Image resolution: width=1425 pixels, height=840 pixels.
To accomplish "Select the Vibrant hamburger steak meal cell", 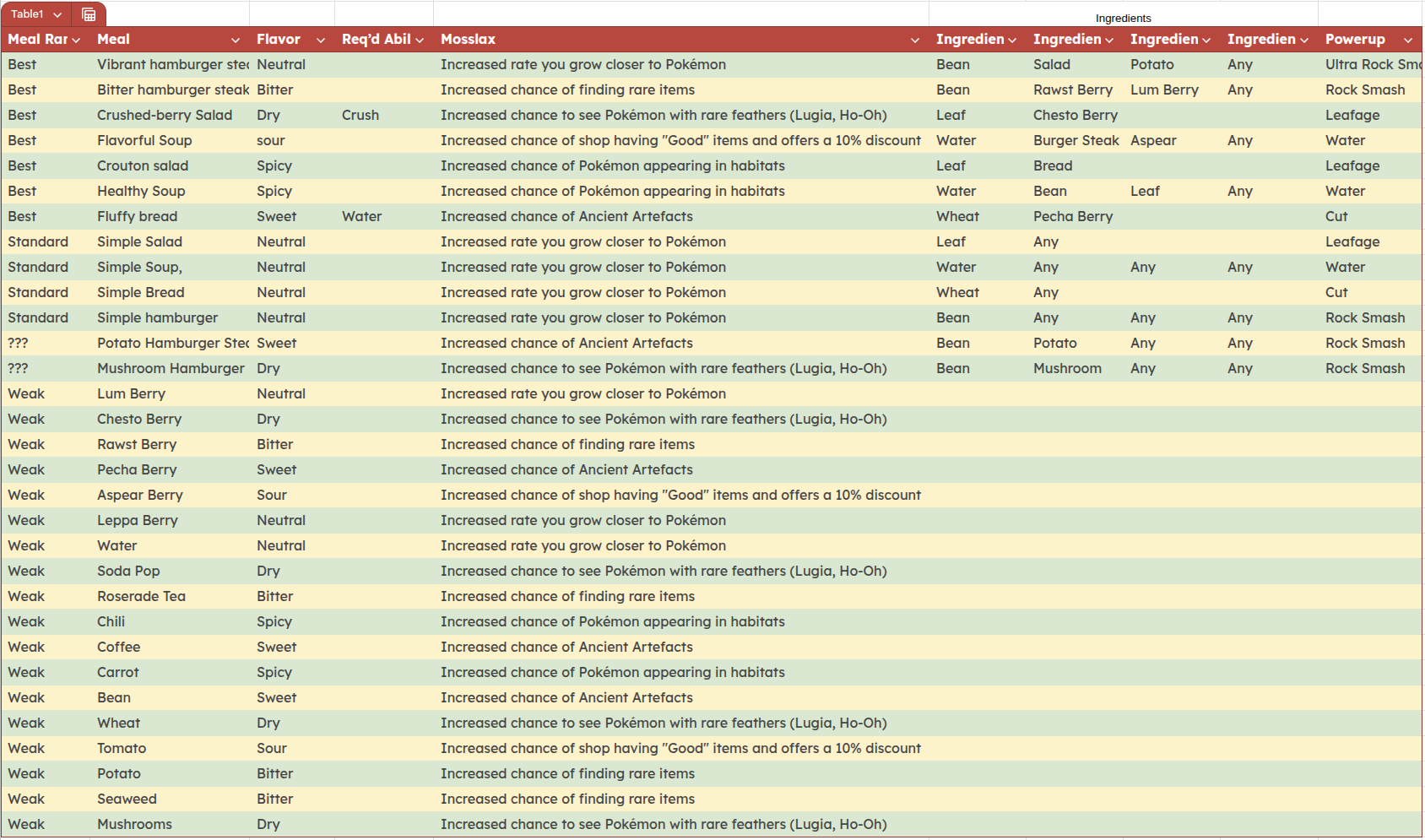I will pyautogui.click(x=170, y=64).
